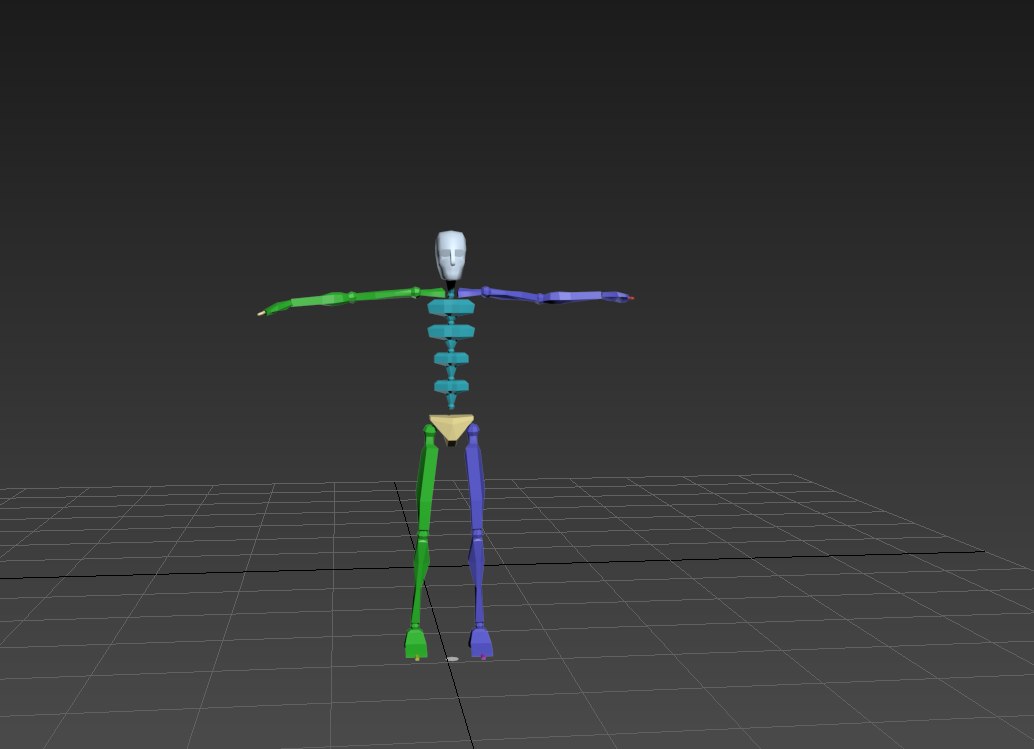Select the blue forearm bone
This screenshot has width=1034, height=749.
click(572, 297)
